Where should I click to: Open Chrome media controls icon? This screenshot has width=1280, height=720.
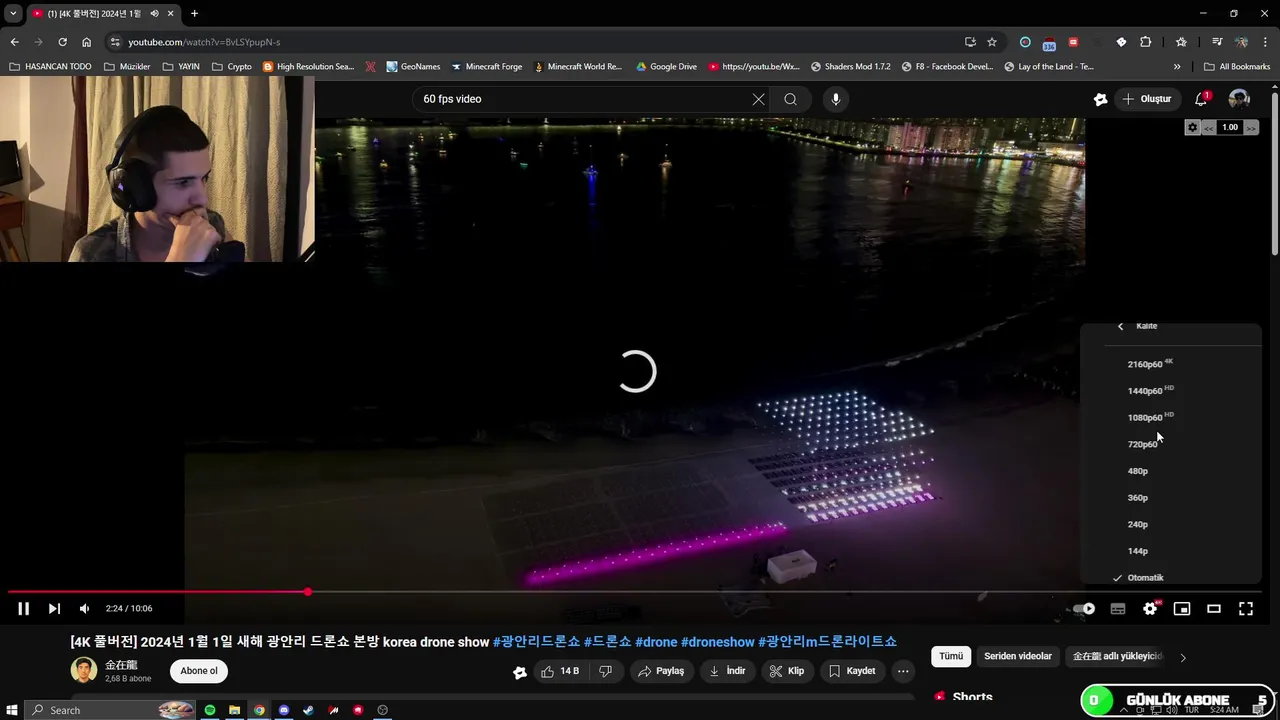[x=1217, y=42]
